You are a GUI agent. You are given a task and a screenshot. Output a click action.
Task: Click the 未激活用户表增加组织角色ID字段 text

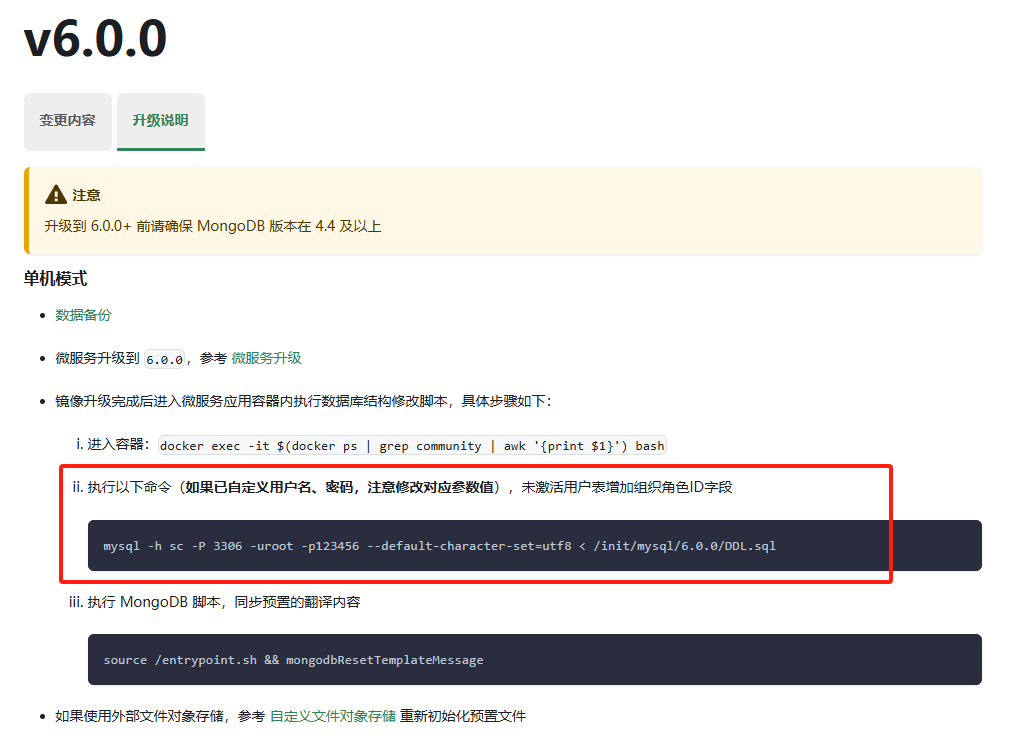coord(627,487)
